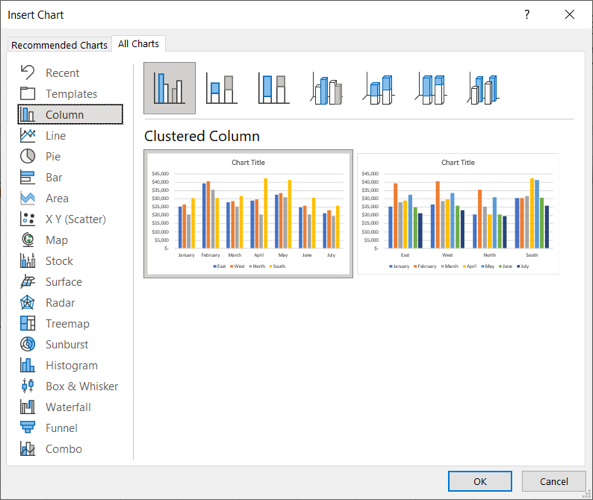Select the Map chart category
Screen dimensions: 593x500
[70, 240]
